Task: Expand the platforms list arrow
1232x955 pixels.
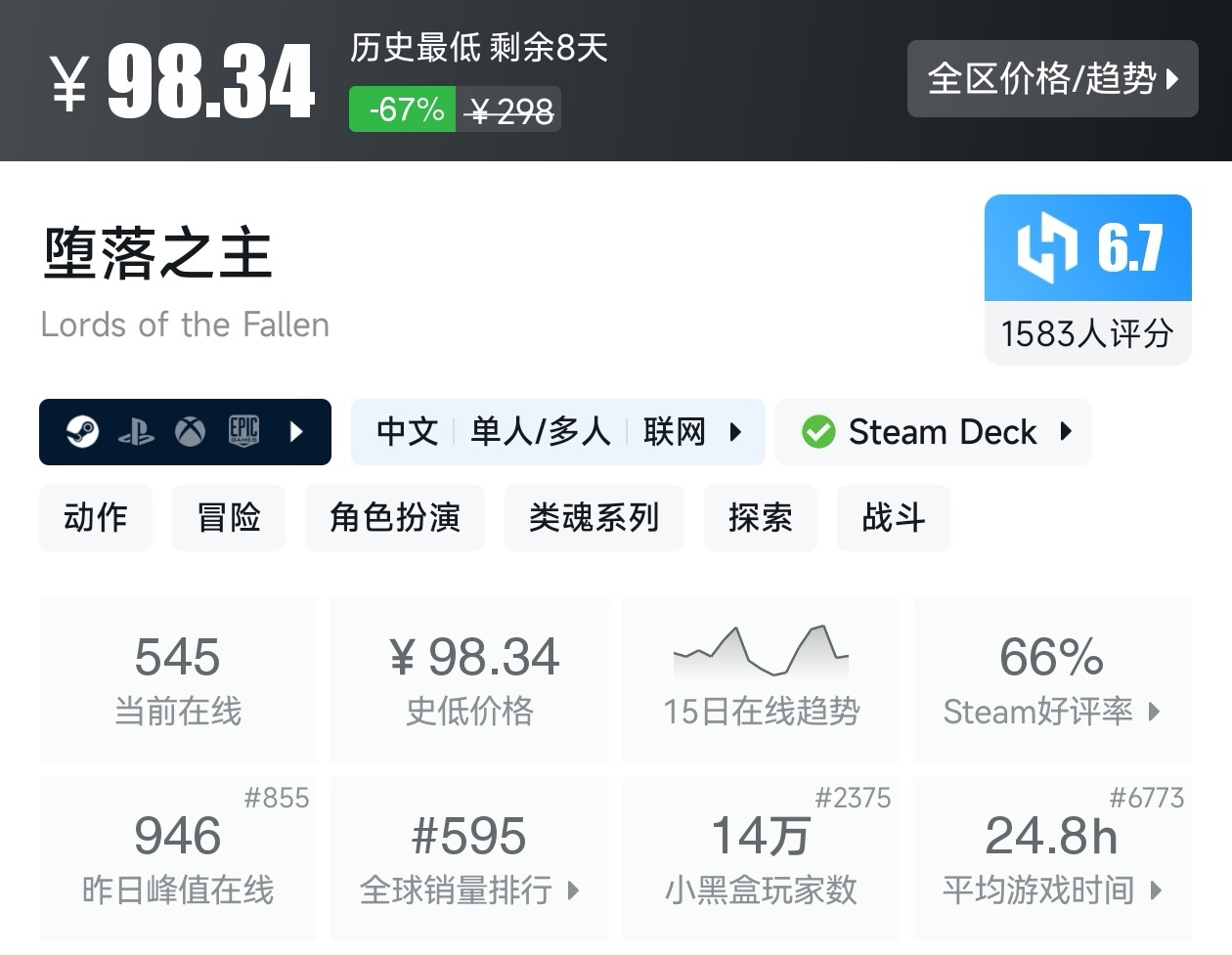Action: (x=297, y=431)
